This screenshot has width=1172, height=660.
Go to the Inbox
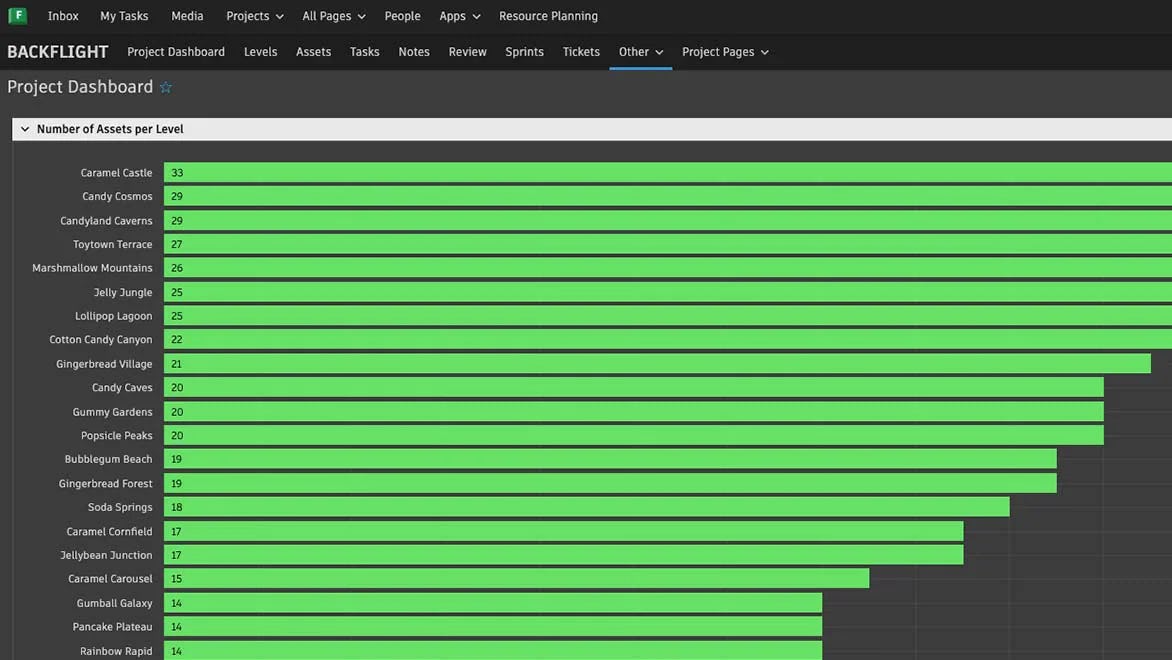click(x=63, y=16)
